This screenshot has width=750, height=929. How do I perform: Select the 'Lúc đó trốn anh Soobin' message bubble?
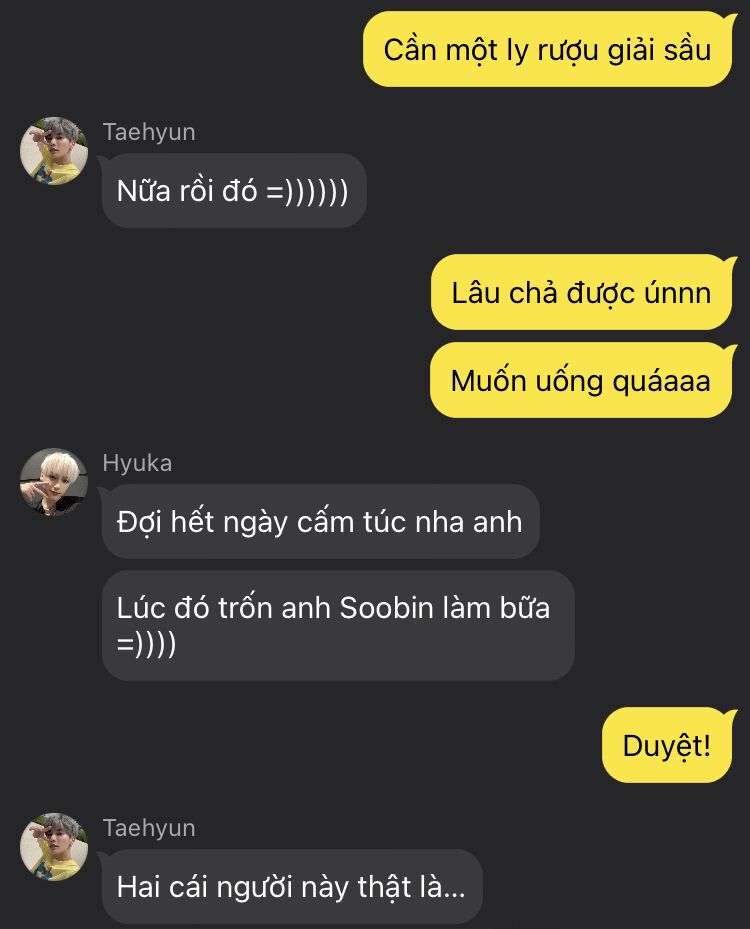(x=338, y=625)
